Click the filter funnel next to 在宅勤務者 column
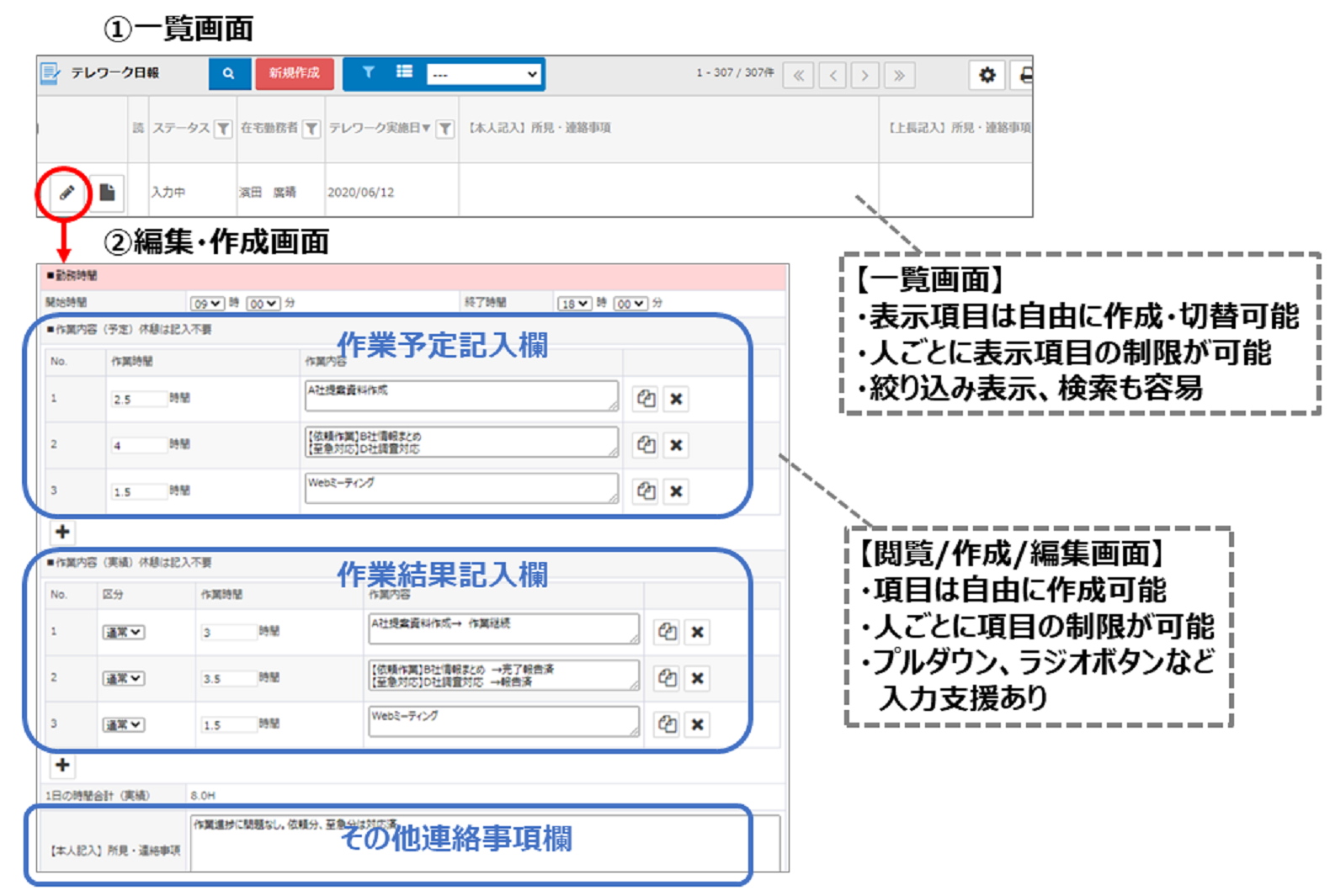 click(x=311, y=129)
